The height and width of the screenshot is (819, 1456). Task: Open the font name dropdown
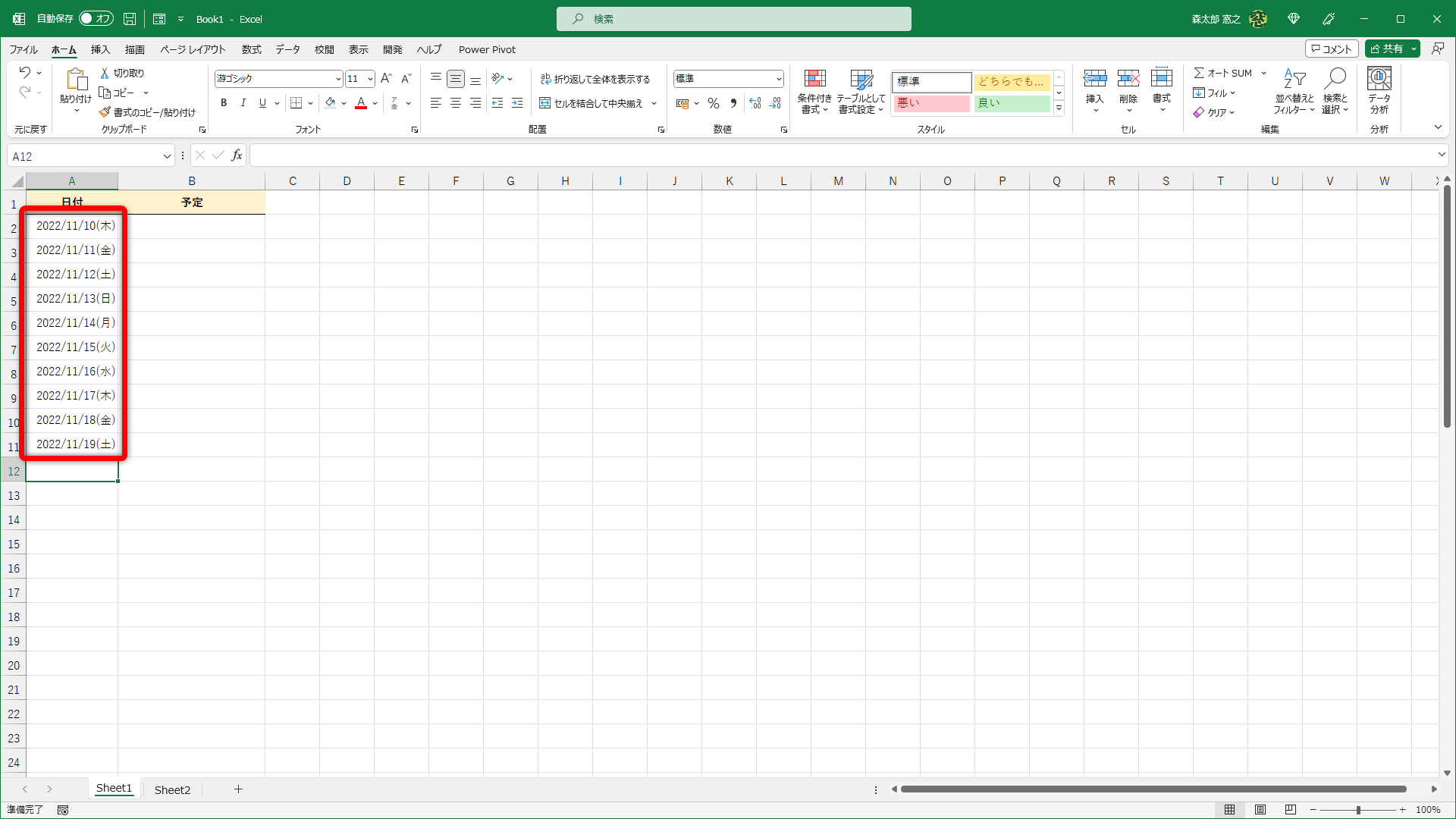click(x=338, y=79)
